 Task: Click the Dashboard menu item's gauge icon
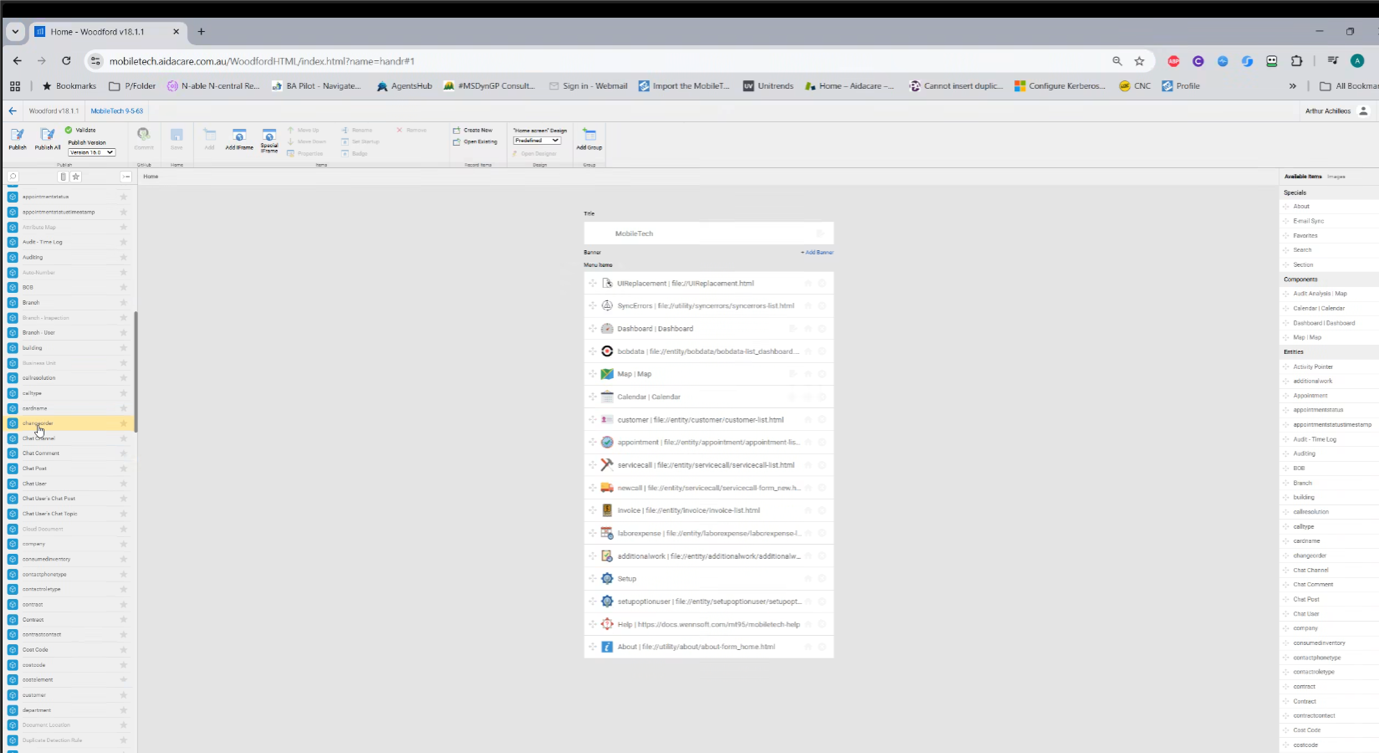pos(607,328)
